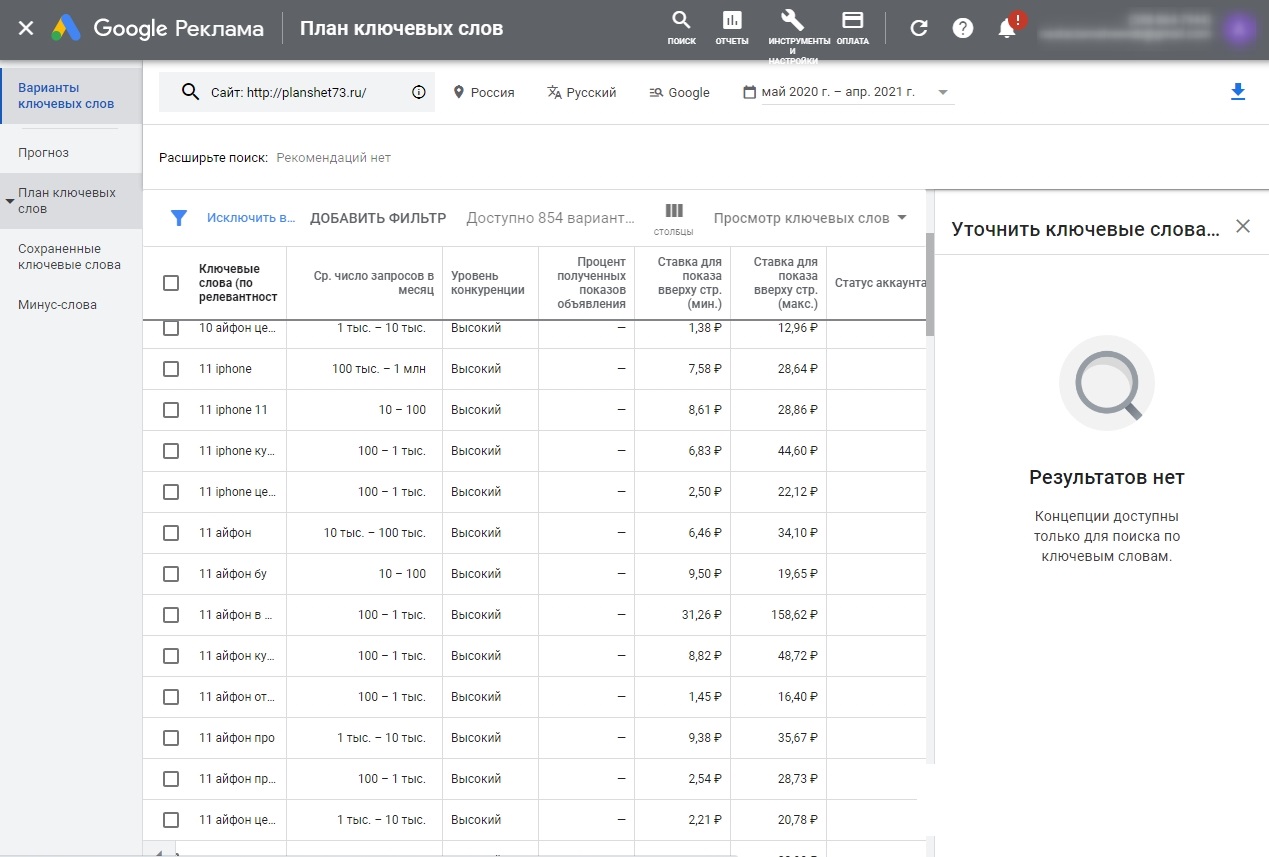Viewport: 1269px width, 857px height.
Task: Sort by Процент полученных показов header
Action: click(589, 283)
